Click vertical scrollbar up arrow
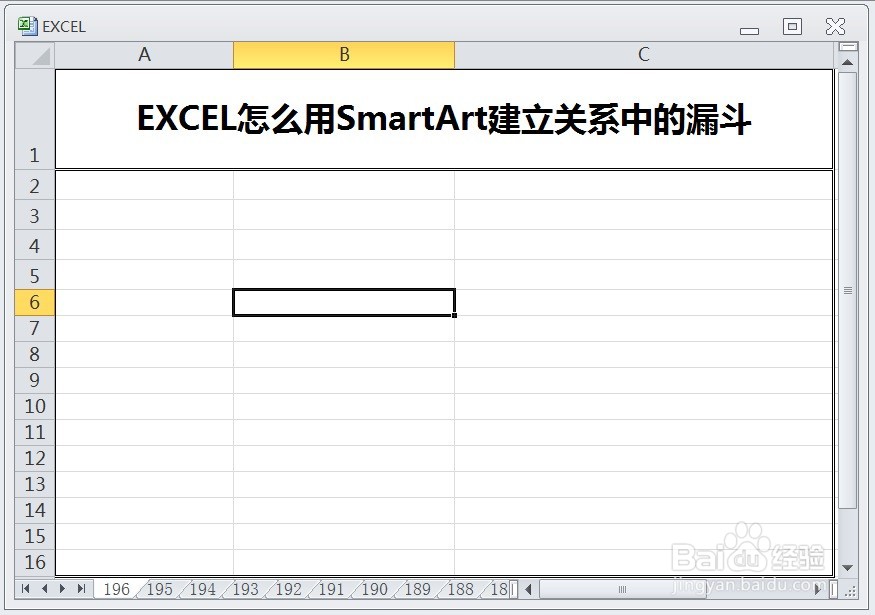This screenshot has width=875, height=615. (x=848, y=62)
